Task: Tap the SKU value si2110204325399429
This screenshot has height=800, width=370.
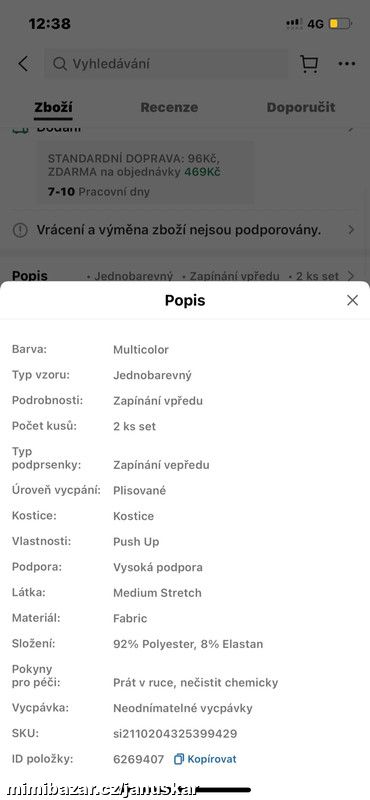Action: coord(175,734)
